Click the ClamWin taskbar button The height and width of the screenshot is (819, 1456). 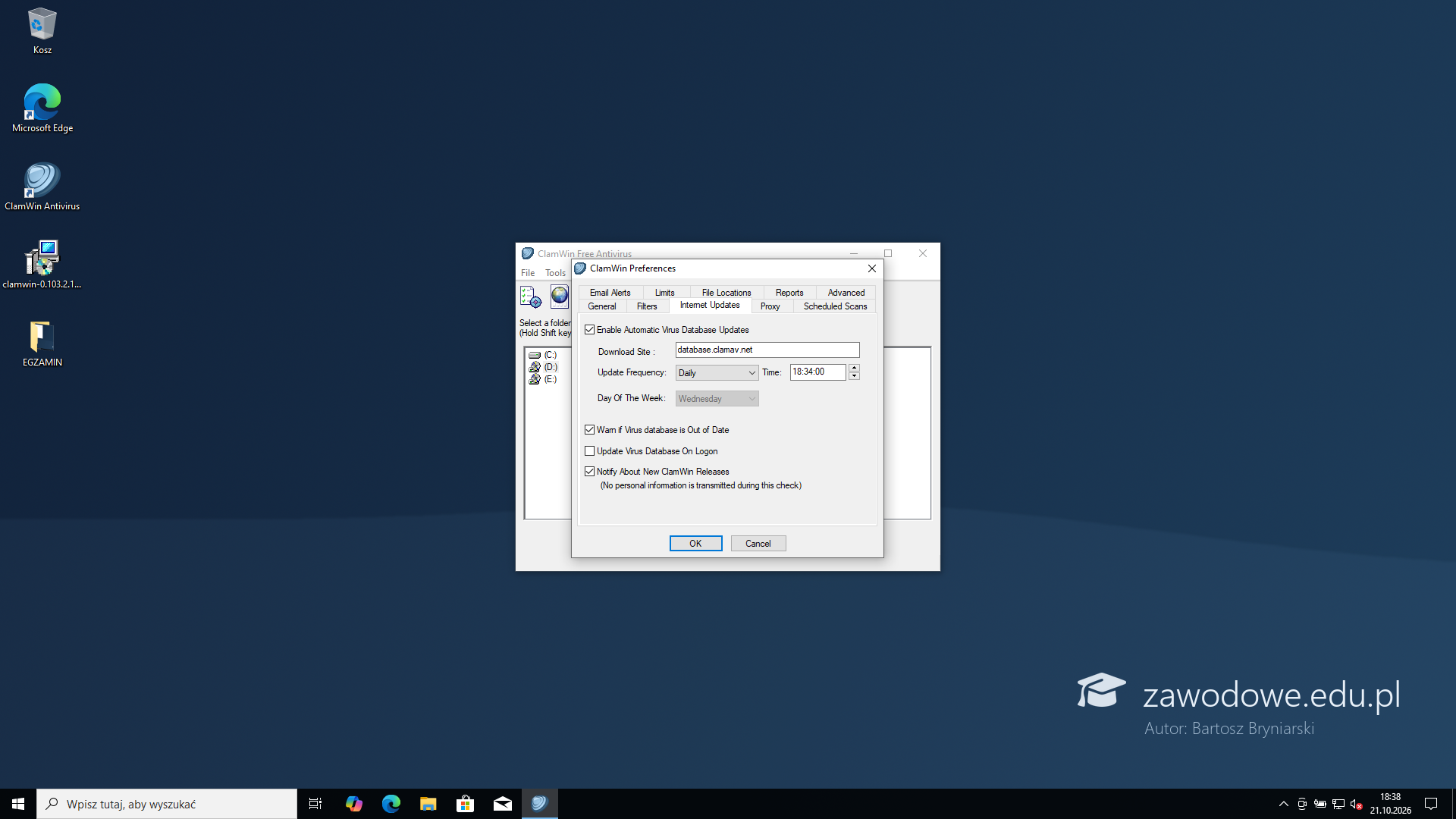pyautogui.click(x=539, y=804)
